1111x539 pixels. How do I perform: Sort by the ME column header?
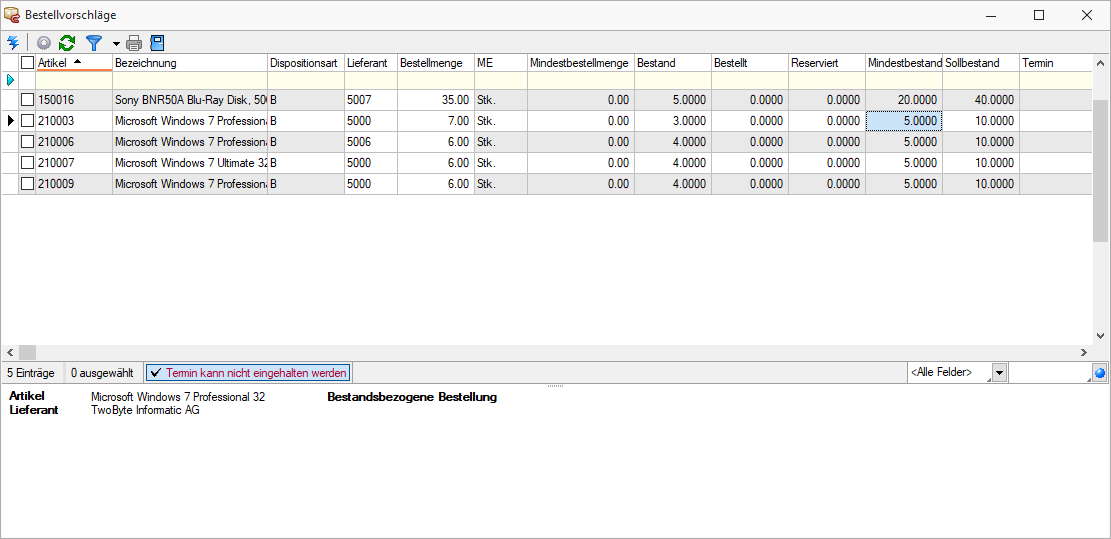tap(500, 63)
